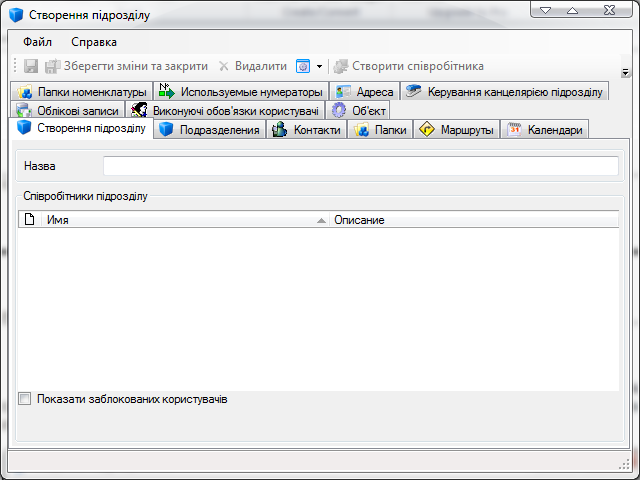
Task: Switch to Папки номенклатуры tab
Action: [82, 92]
